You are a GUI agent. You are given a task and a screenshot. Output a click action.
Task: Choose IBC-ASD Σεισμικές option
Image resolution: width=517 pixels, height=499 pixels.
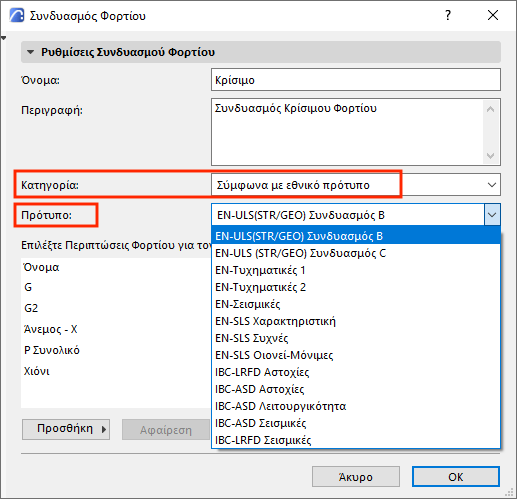pos(356,423)
